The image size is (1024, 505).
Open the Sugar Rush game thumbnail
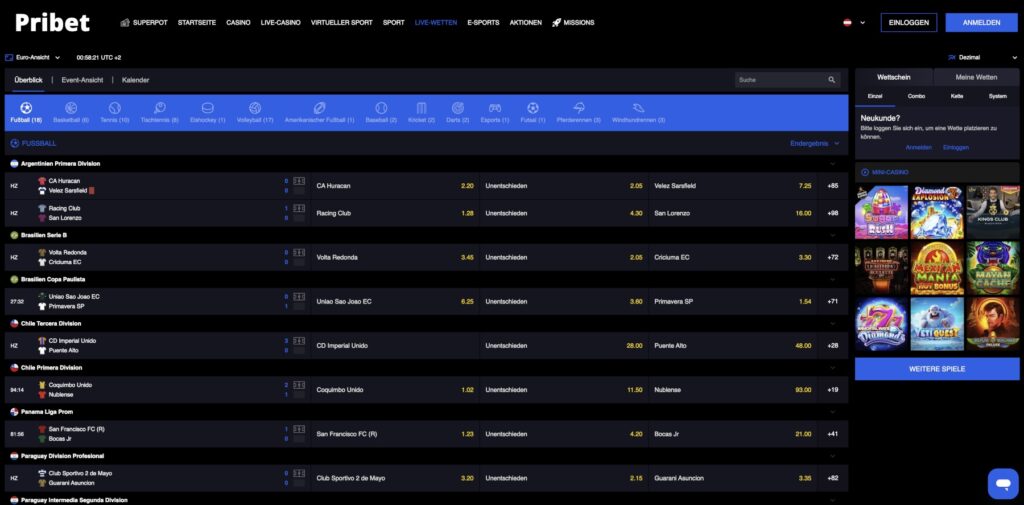click(881, 212)
